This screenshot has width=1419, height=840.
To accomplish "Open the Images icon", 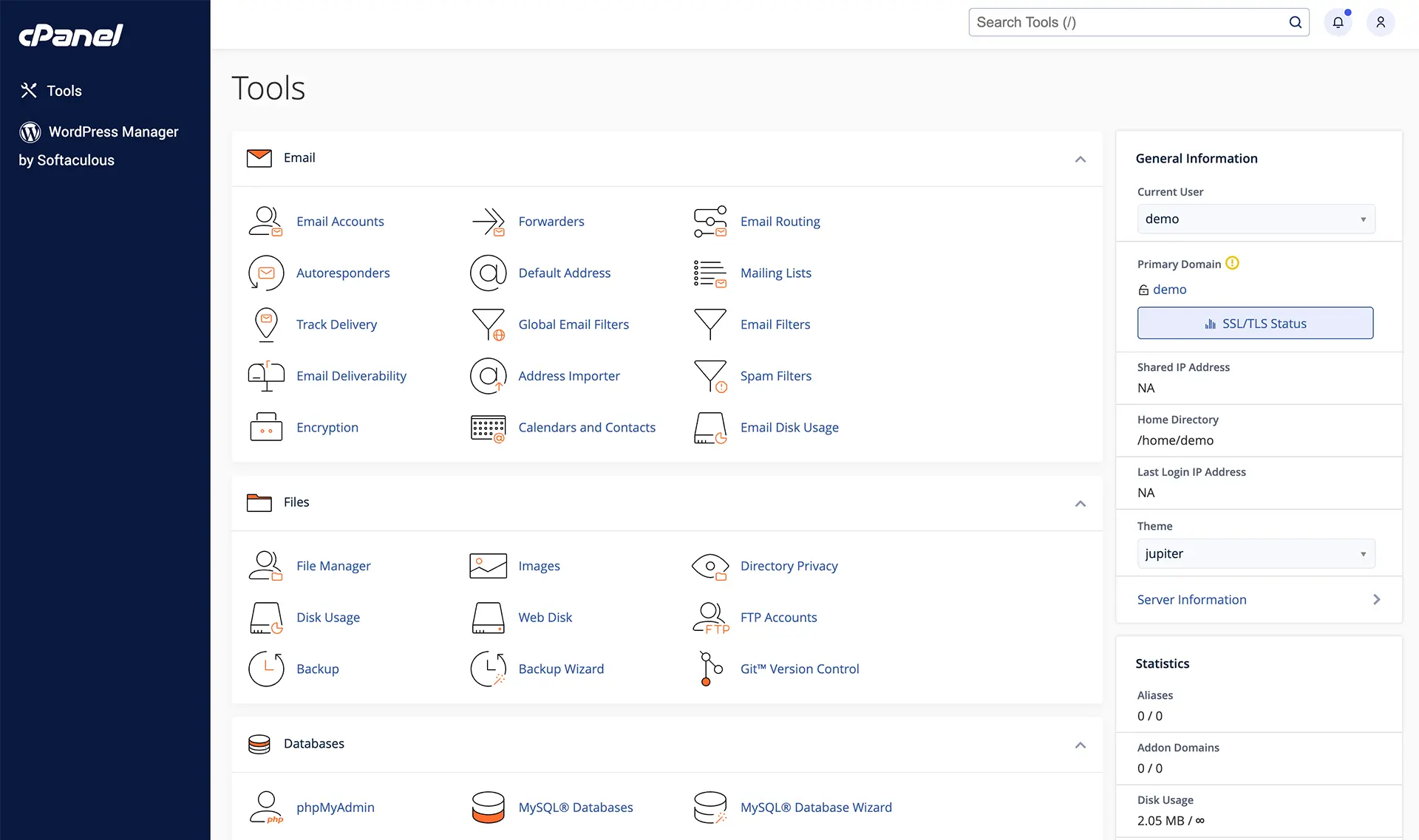I will [488, 566].
